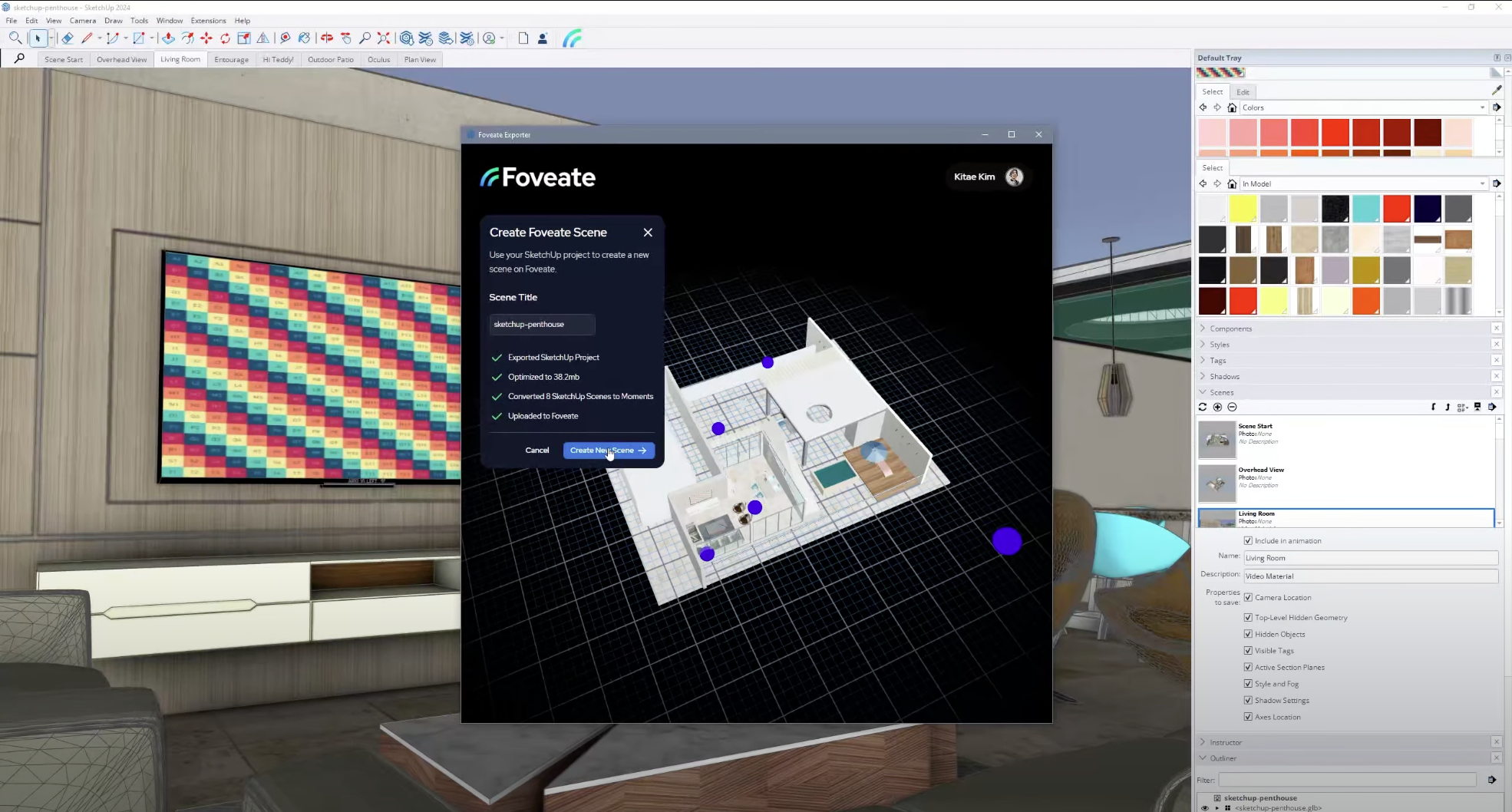The image size is (1512, 812).
Task: Switch to Outdoor Patio scene tab
Action: [x=331, y=59]
